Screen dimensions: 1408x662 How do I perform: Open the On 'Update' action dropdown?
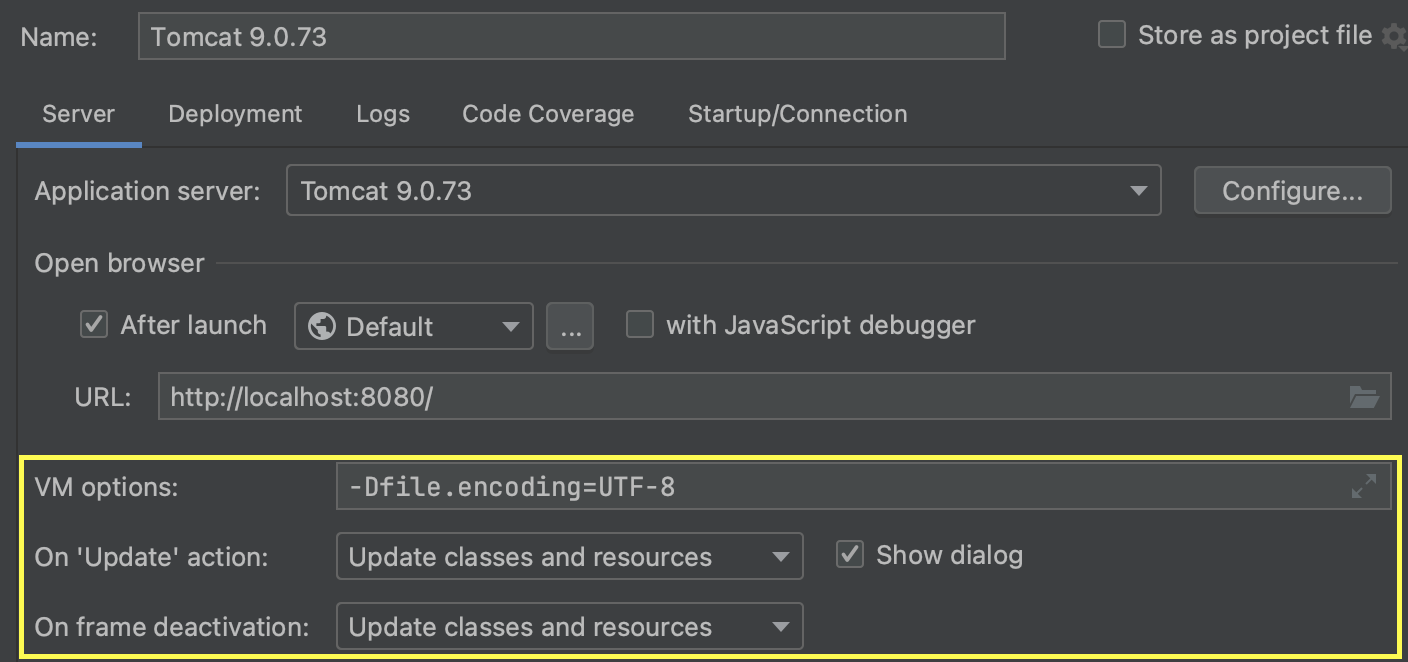coord(569,557)
